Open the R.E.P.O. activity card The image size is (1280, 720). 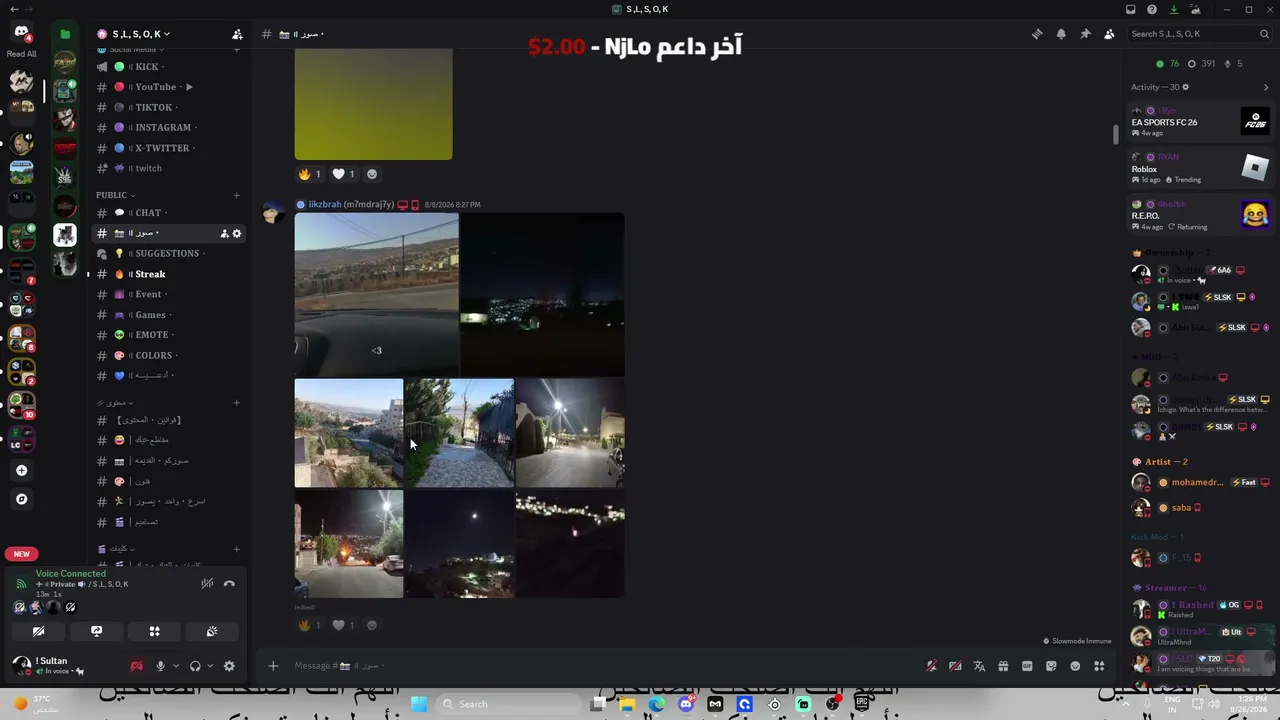(1200, 215)
